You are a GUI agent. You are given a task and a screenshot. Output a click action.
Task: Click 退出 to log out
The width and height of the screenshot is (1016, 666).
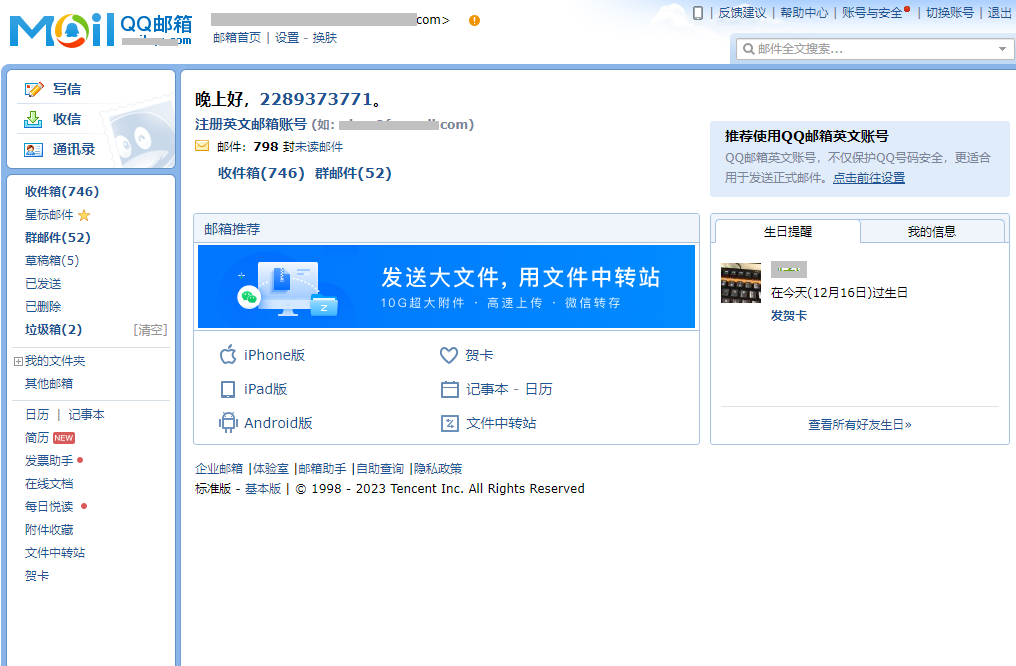tap(1000, 13)
